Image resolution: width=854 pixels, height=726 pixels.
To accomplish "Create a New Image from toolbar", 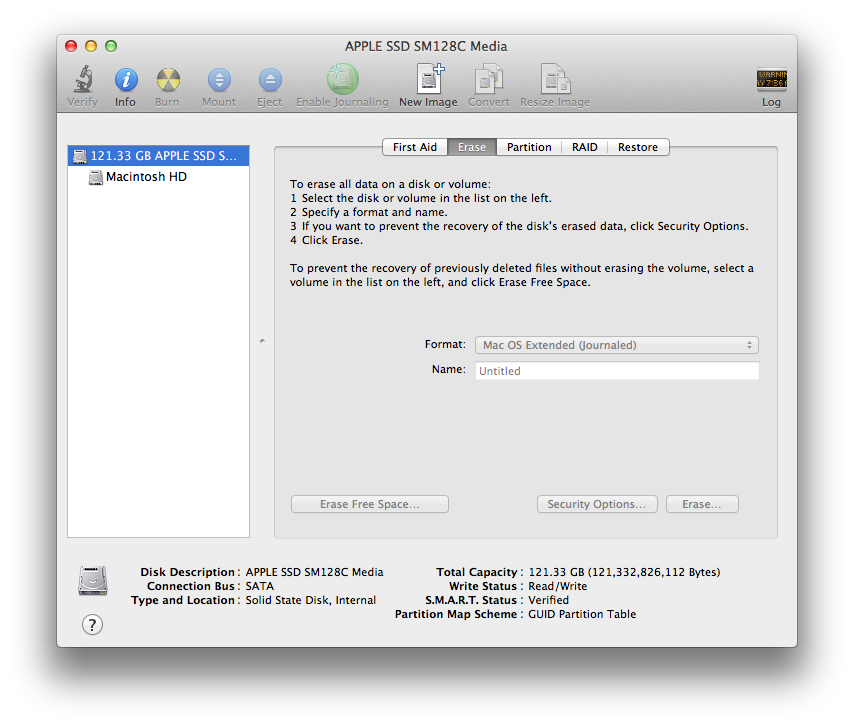I will (430, 78).
